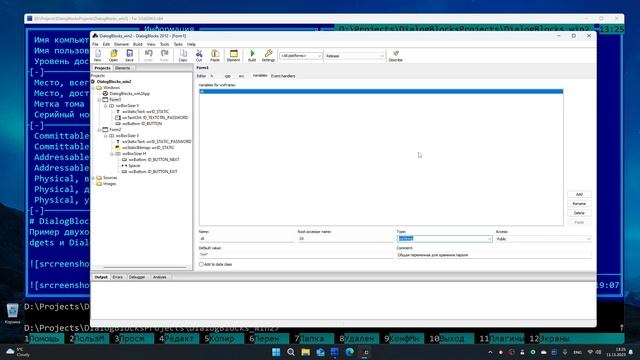Image resolution: width=640 pixels, height=360 pixels.
Task: Open the Element toolbar icon
Action: (x=233, y=56)
